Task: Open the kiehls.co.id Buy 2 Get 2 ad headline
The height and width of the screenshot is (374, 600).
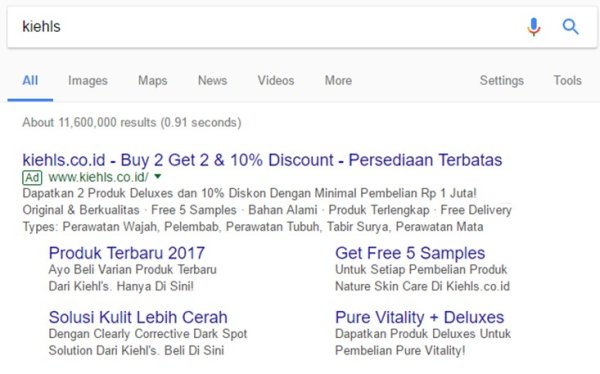Action: (x=262, y=160)
